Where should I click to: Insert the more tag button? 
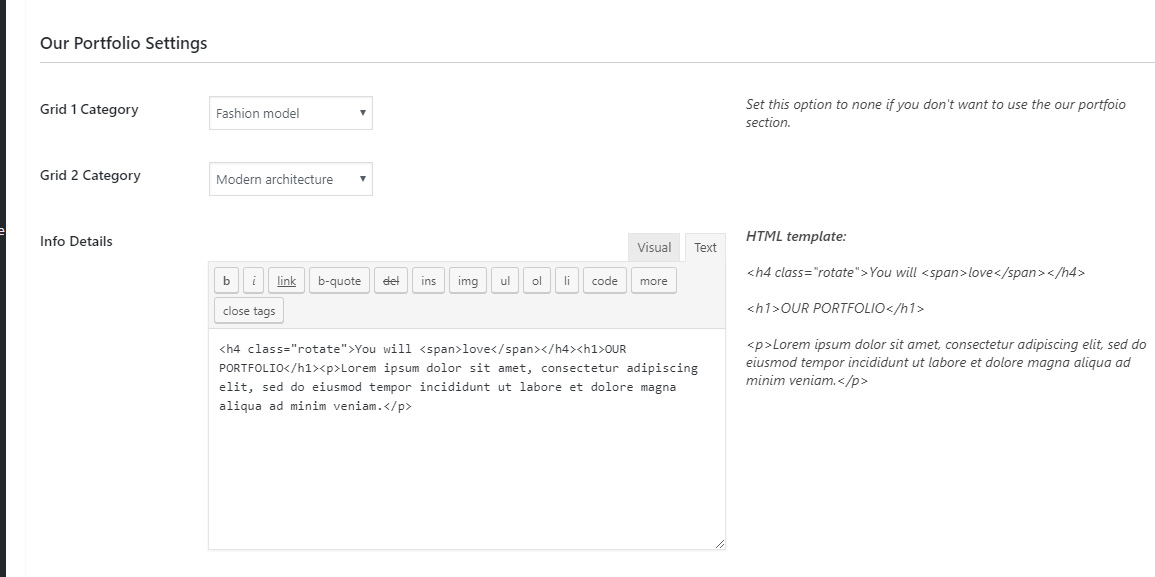(x=653, y=281)
